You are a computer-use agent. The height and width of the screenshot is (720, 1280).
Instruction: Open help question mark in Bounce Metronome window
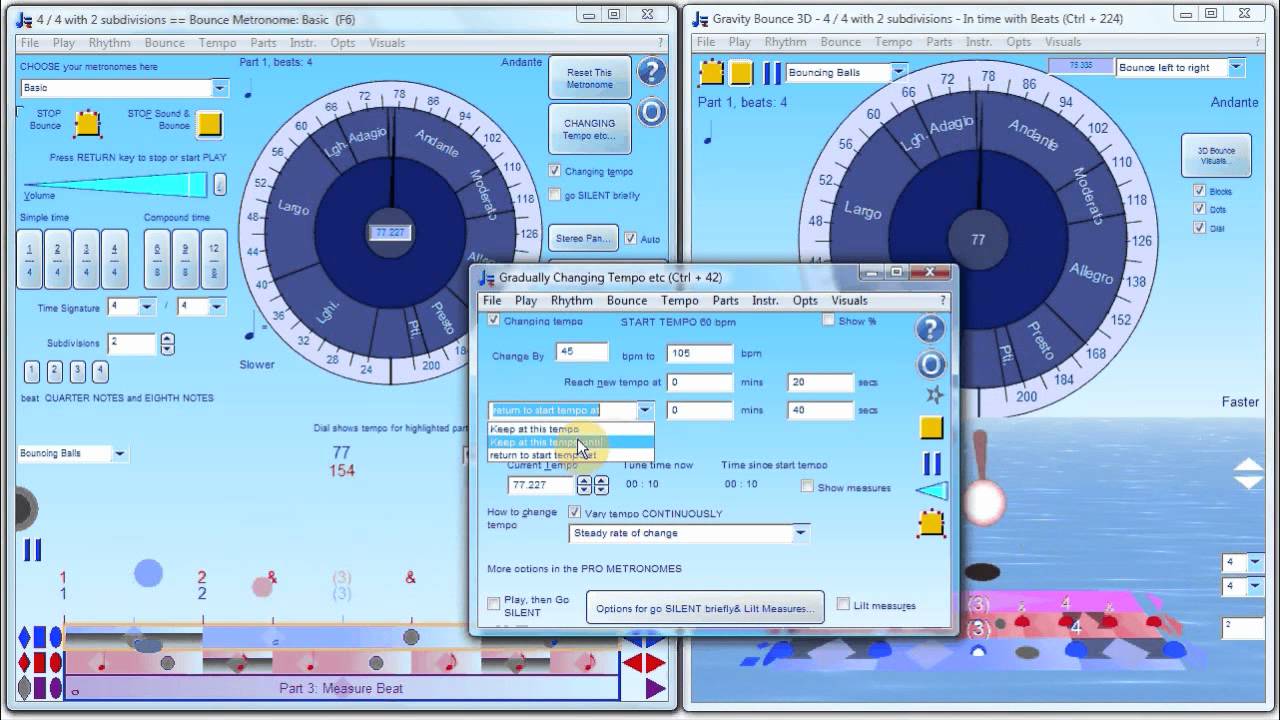(x=651, y=72)
